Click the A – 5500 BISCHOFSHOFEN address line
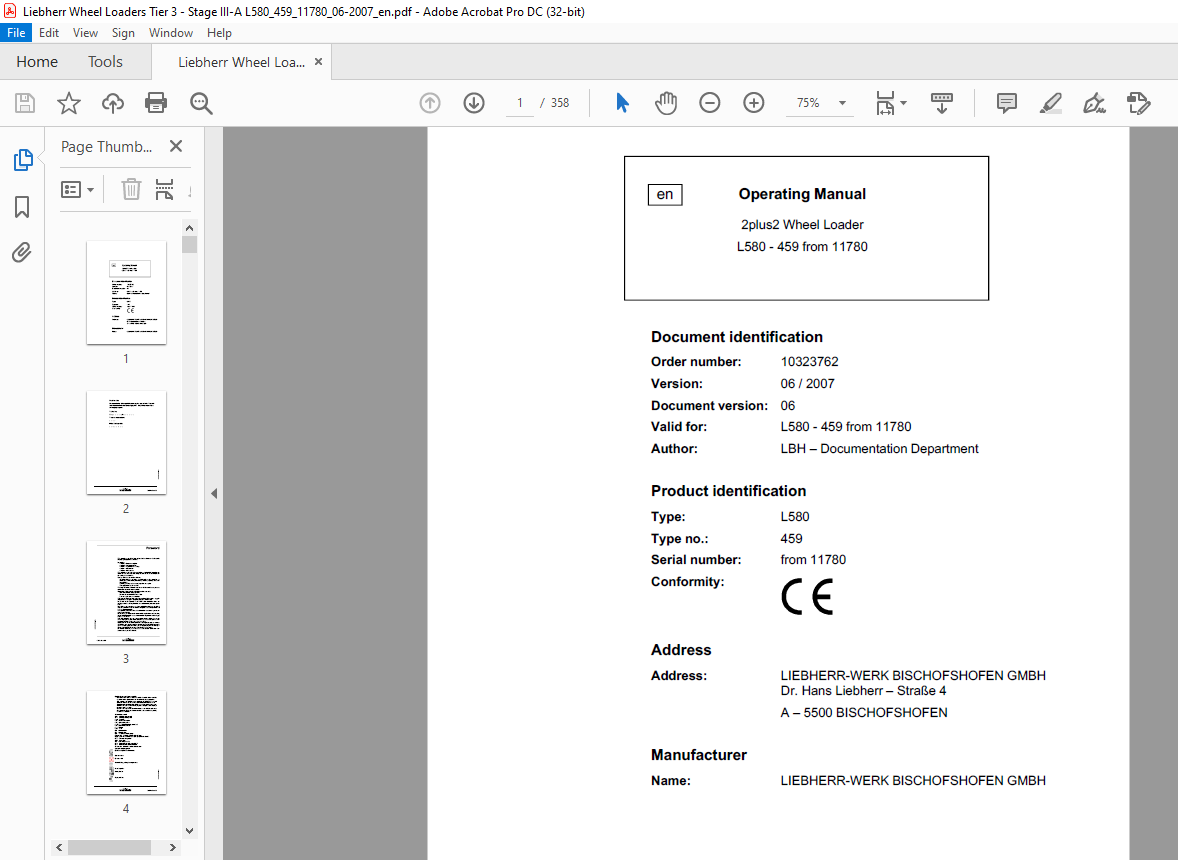The width and height of the screenshot is (1178, 860). [864, 713]
